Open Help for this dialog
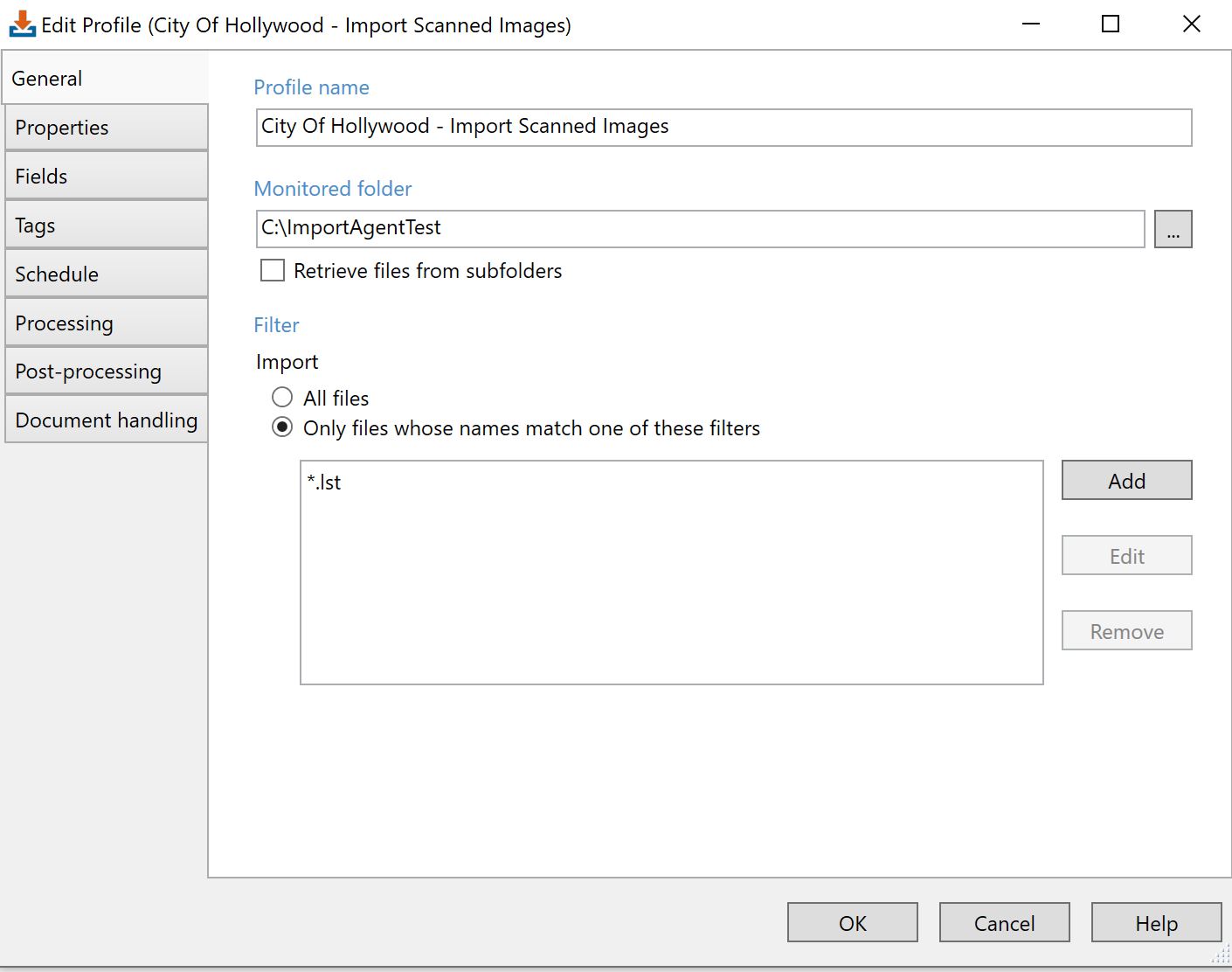 pyautogui.click(x=1156, y=923)
